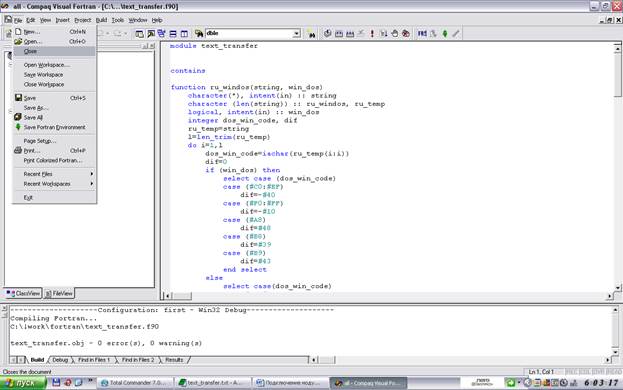Screen dimensions: 623x390
Task: Select Close Workspace menu entry
Action: 54,84
